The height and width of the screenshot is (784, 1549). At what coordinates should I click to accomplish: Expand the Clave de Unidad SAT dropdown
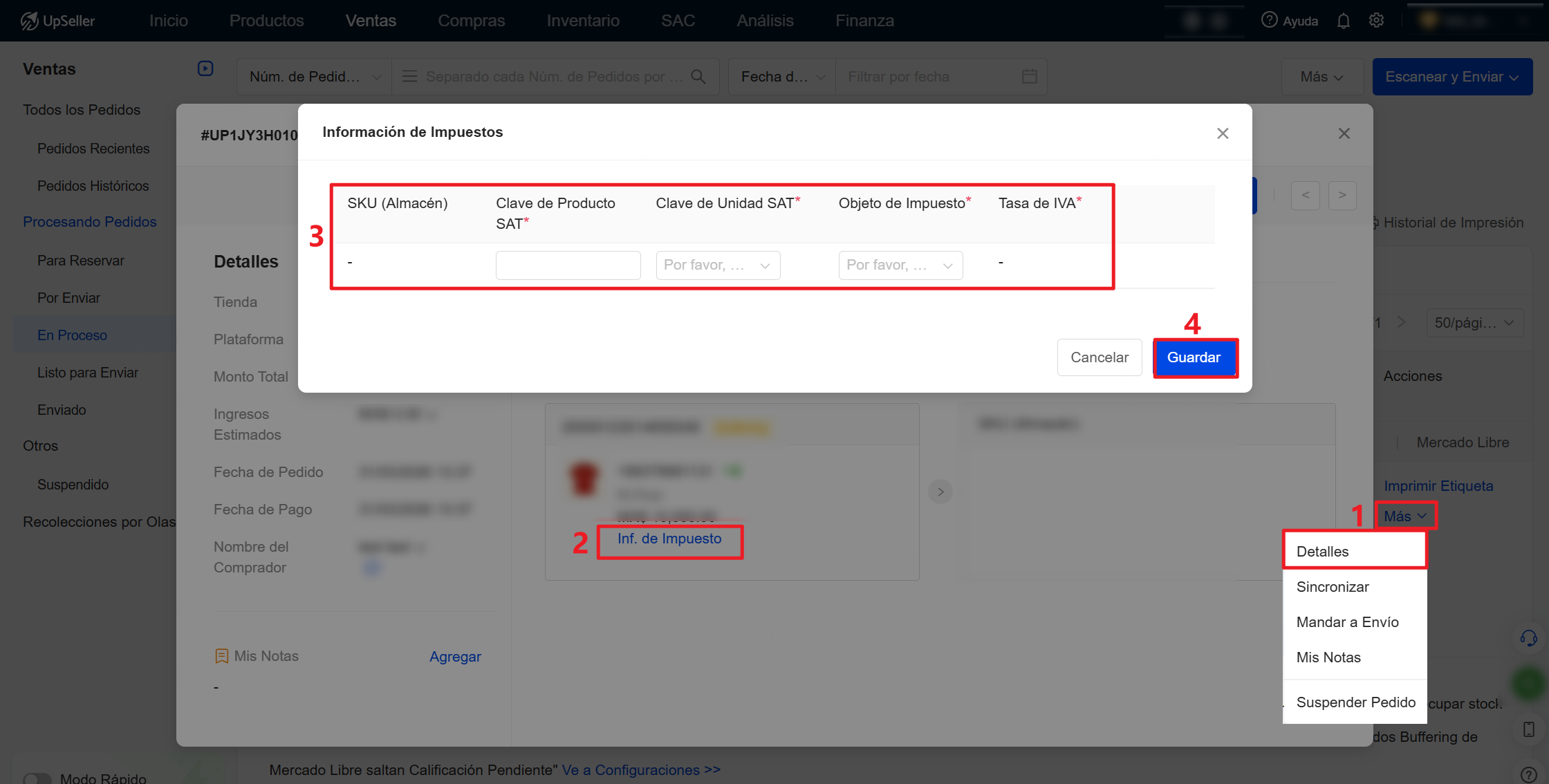click(x=718, y=265)
